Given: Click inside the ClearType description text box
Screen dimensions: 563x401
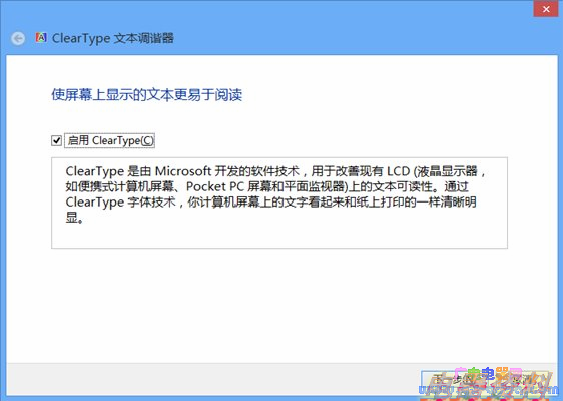Looking at the screenshot, I should click(279, 203).
